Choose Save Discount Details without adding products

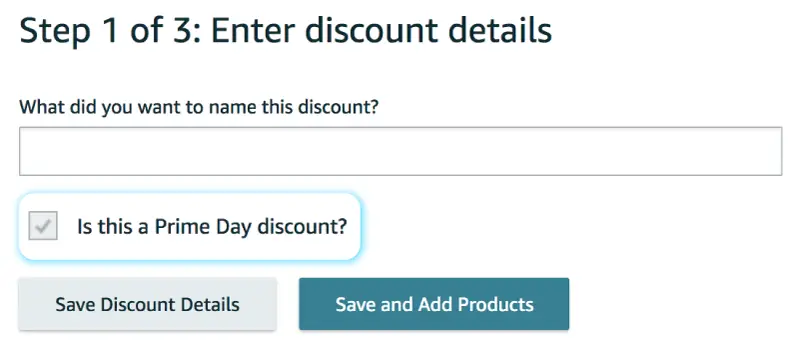tap(147, 304)
